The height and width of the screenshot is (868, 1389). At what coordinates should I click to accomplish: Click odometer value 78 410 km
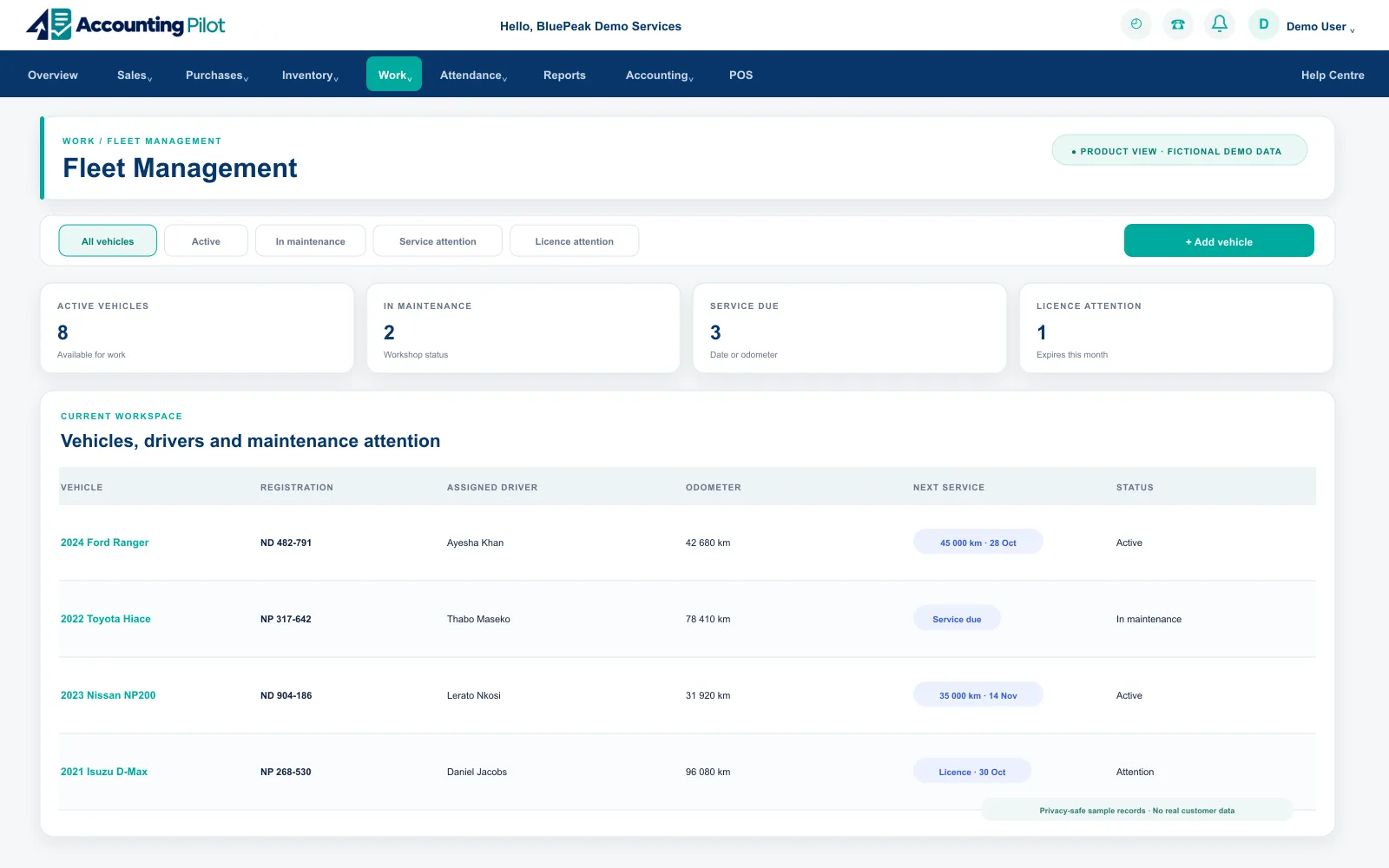click(x=708, y=619)
